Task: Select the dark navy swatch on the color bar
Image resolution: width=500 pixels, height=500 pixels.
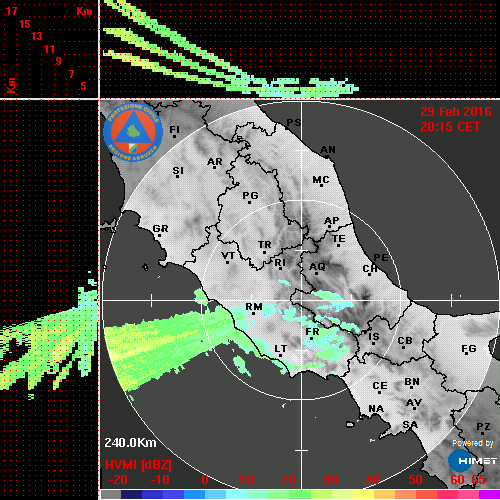Action: click(132, 495)
